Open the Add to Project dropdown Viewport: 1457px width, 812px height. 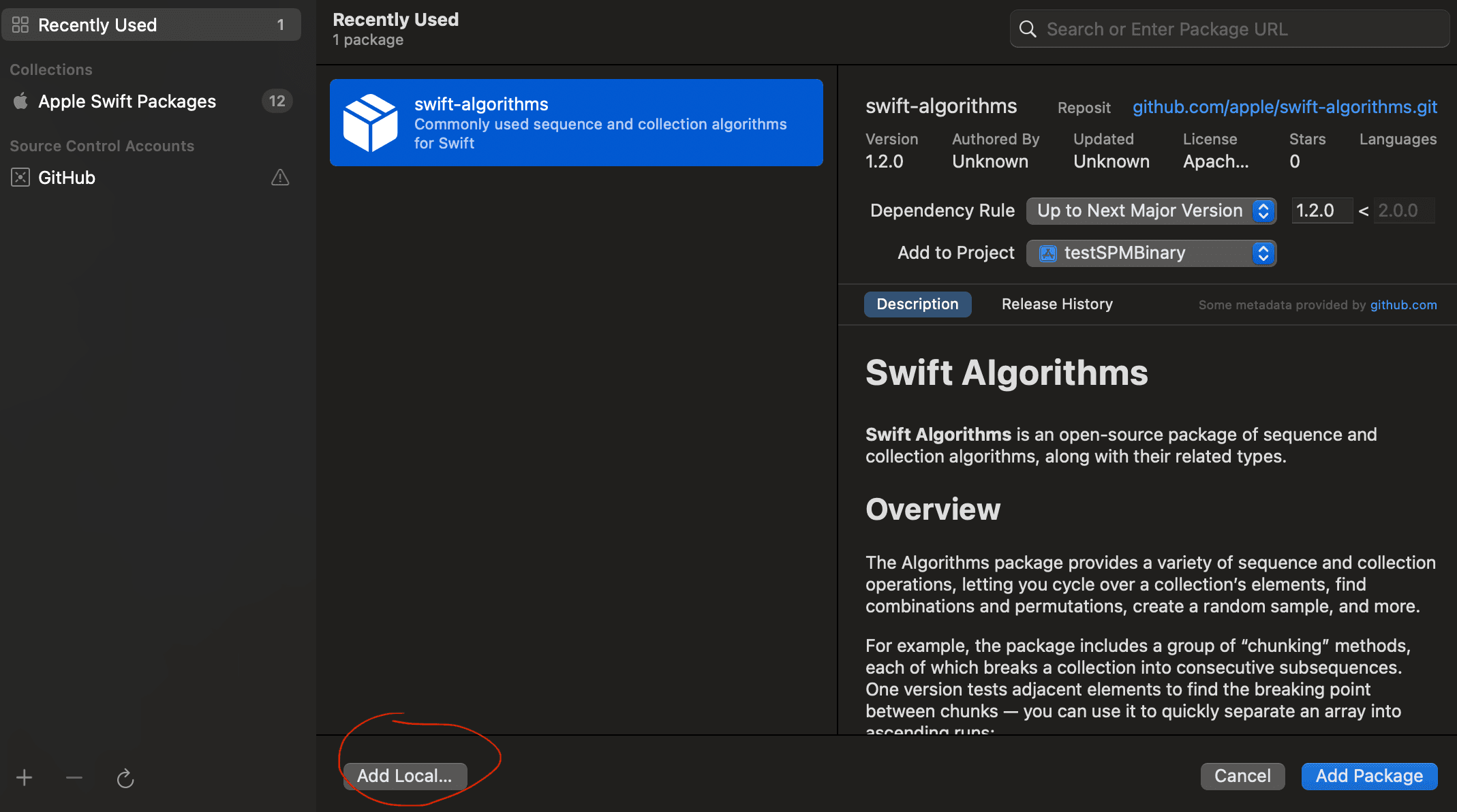[1152, 252]
